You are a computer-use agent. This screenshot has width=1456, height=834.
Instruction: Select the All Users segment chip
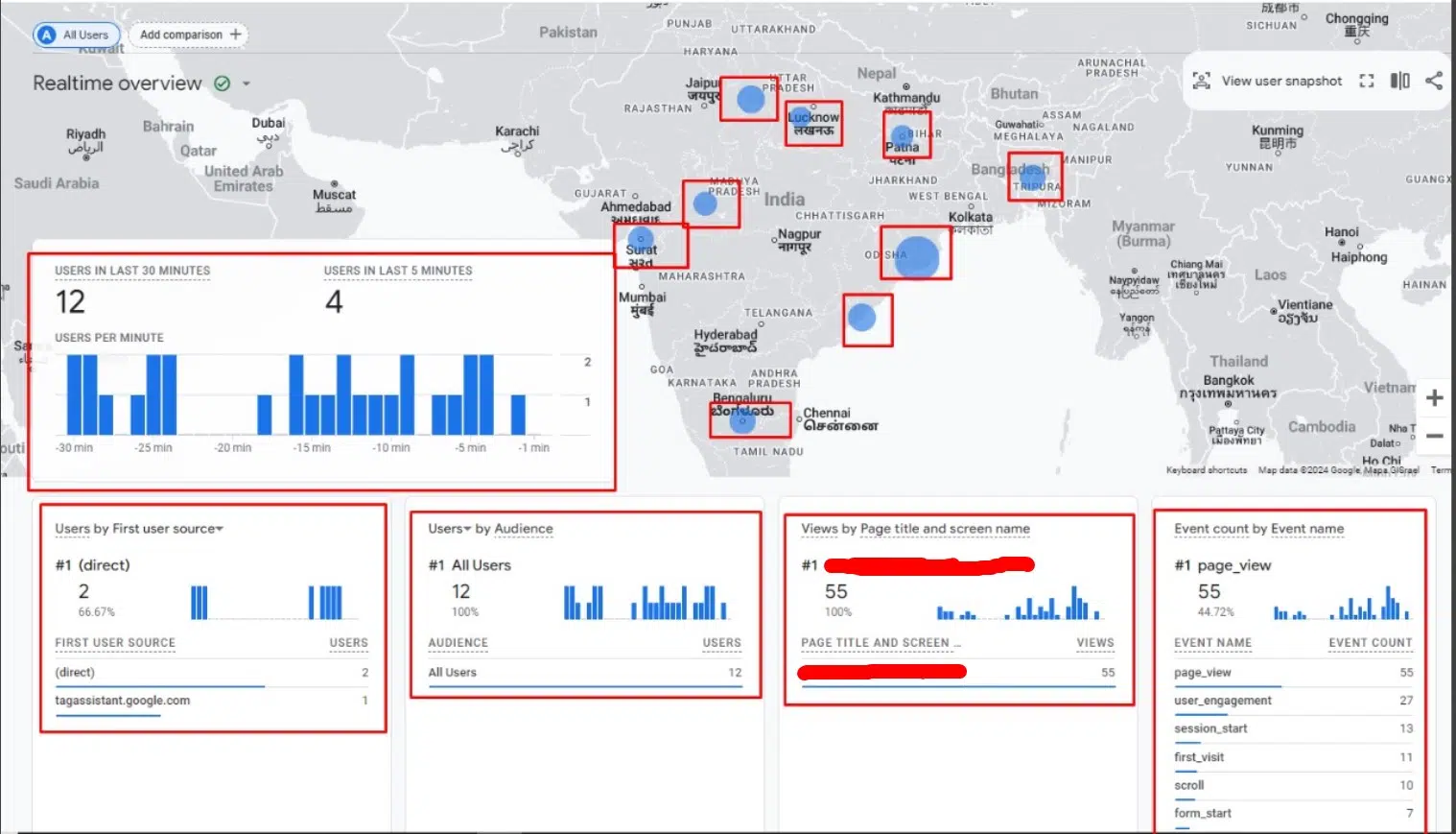(x=77, y=35)
